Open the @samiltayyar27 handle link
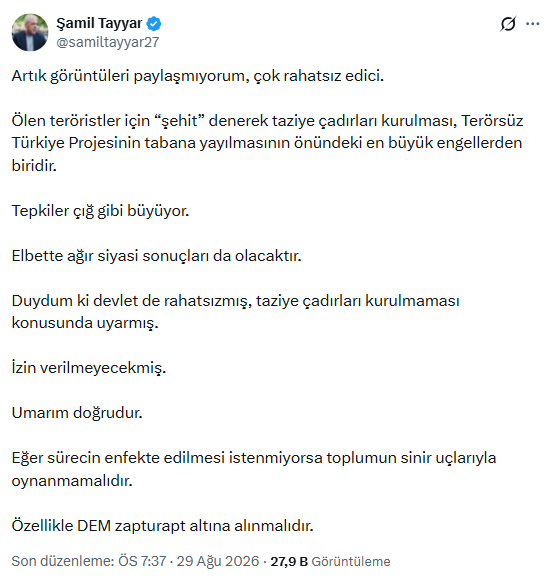This screenshot has height=586, width=550. [108, 42]
